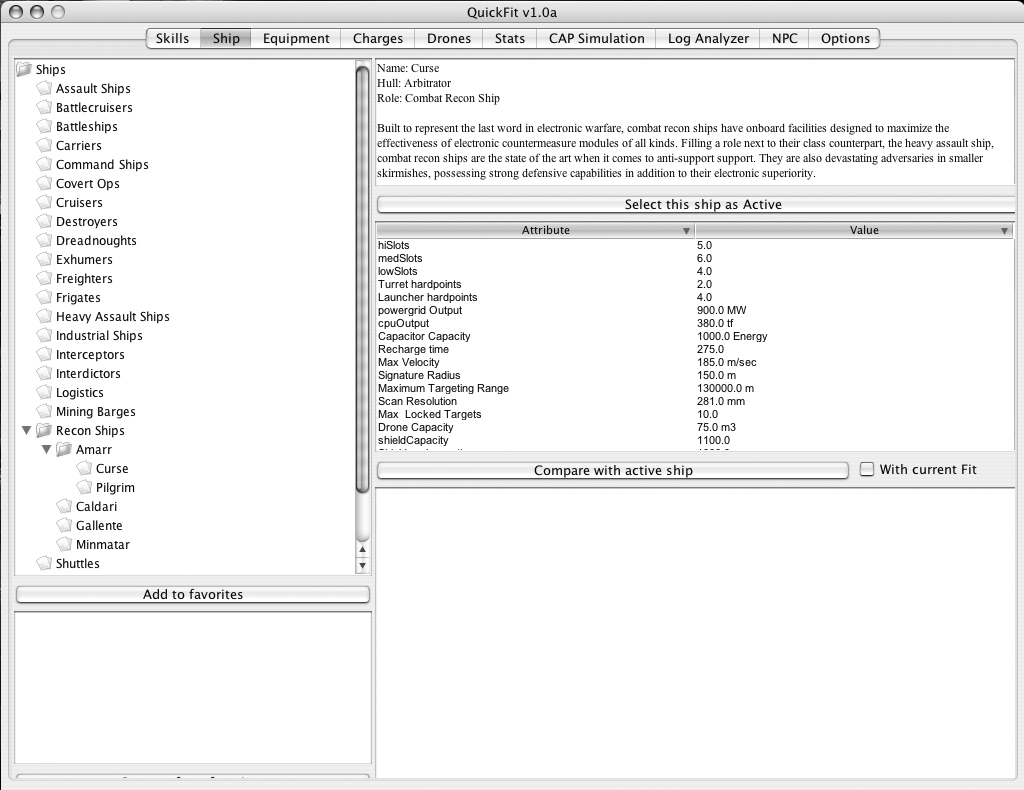Image resolution: width=1024 pixels, height=790 pixels.
Task: Select the powergrid Output row
Action: [695, 311]
